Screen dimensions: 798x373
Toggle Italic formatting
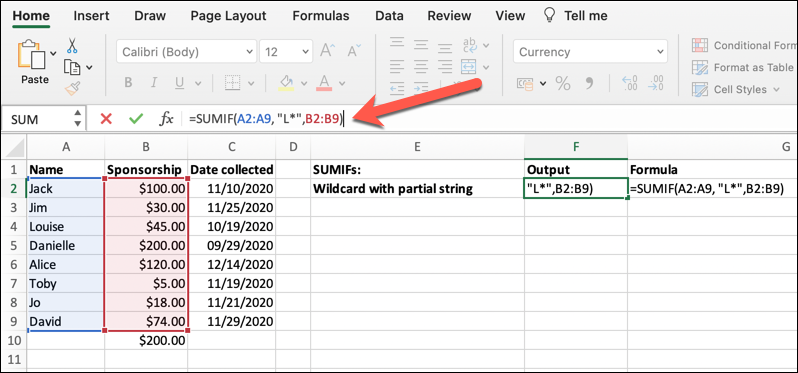(x=154, y=82)
